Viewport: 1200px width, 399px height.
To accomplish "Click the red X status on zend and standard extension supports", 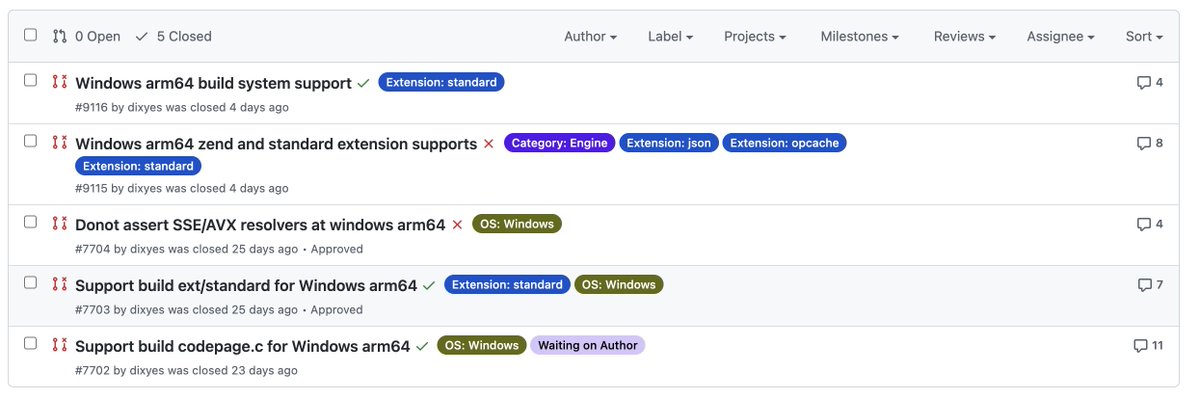I will coord(489,144).
